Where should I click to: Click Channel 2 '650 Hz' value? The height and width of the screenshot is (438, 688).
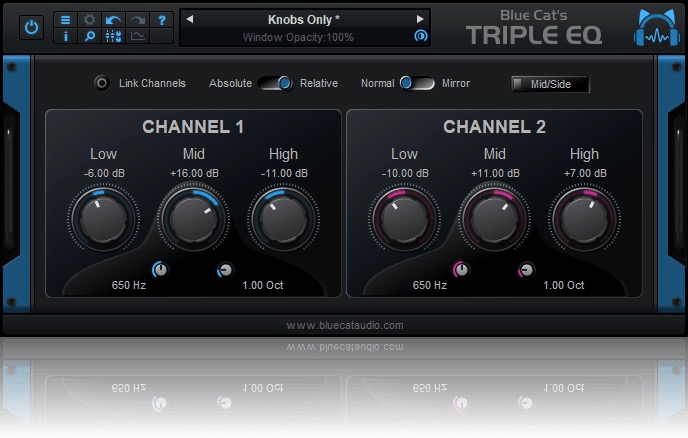click(430, 285)
